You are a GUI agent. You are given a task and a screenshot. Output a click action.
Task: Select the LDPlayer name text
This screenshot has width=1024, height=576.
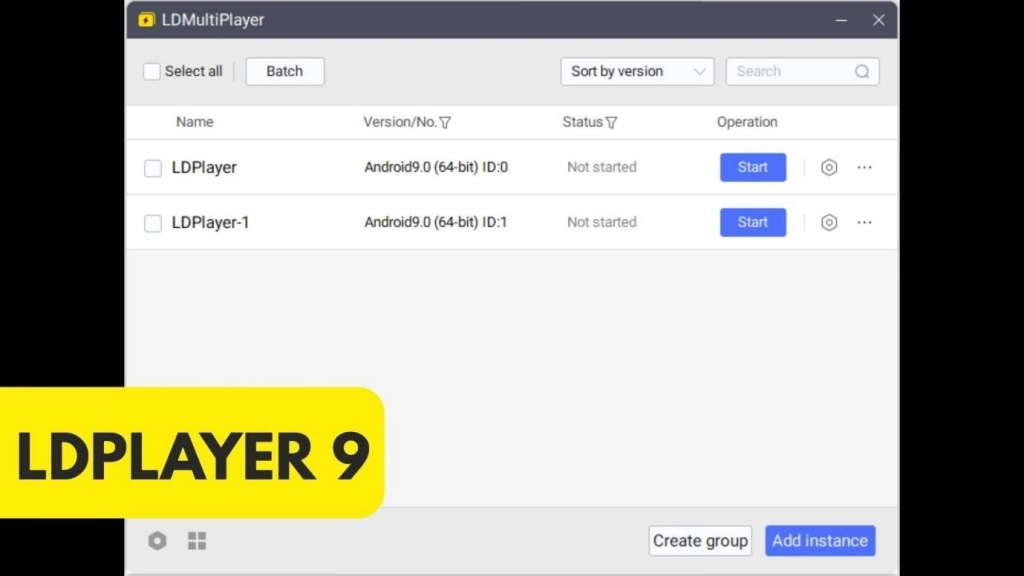coord(204,168)
